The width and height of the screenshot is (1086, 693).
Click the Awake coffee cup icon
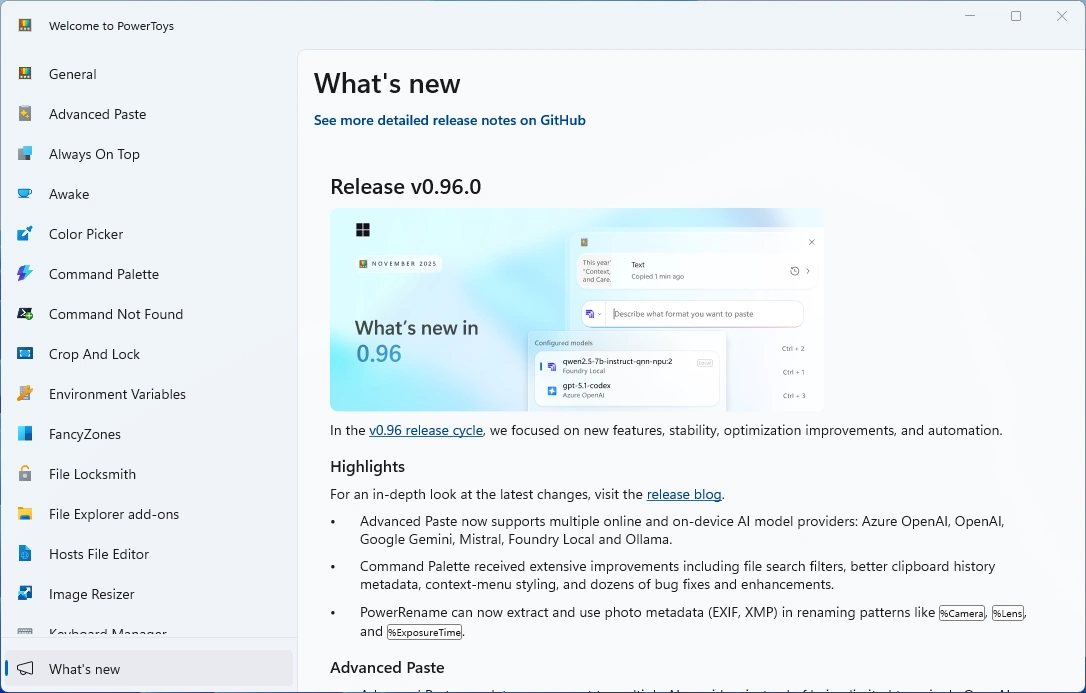[25, 194]
